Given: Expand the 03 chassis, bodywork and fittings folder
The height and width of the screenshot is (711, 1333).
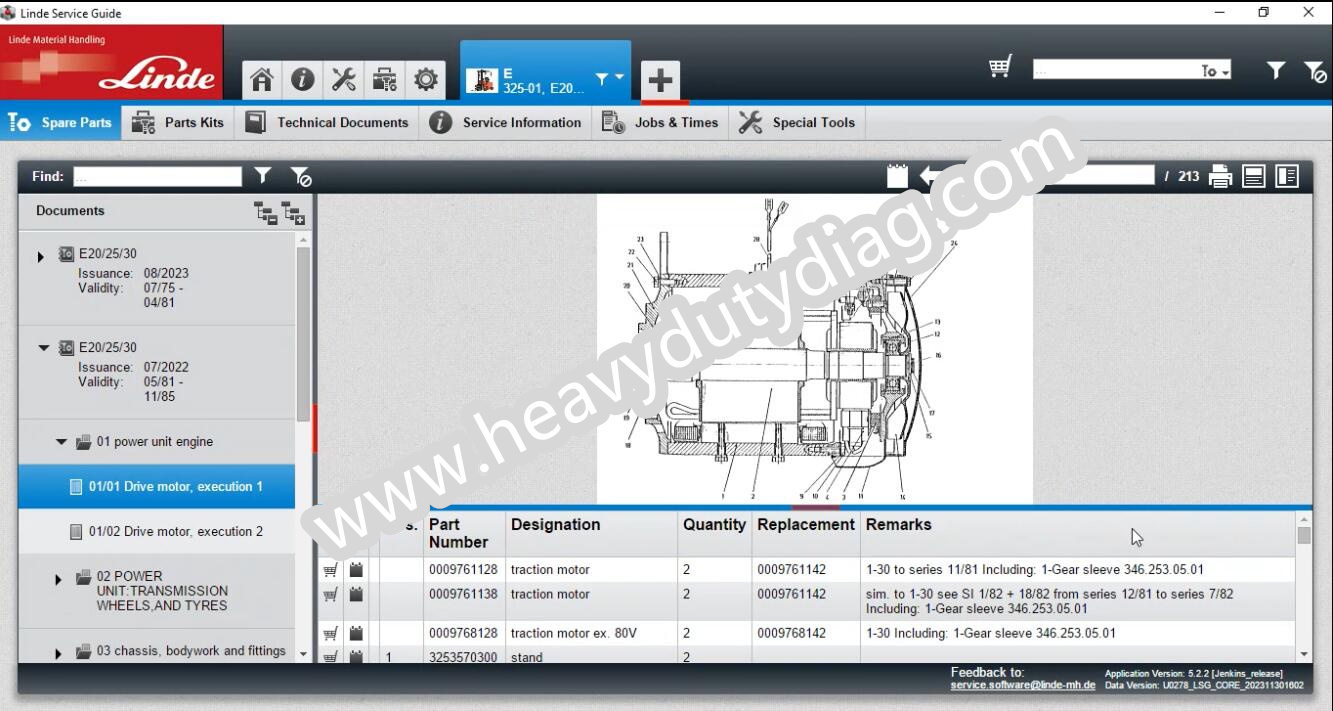Looking at the screenshot, I should click(58, 654).
